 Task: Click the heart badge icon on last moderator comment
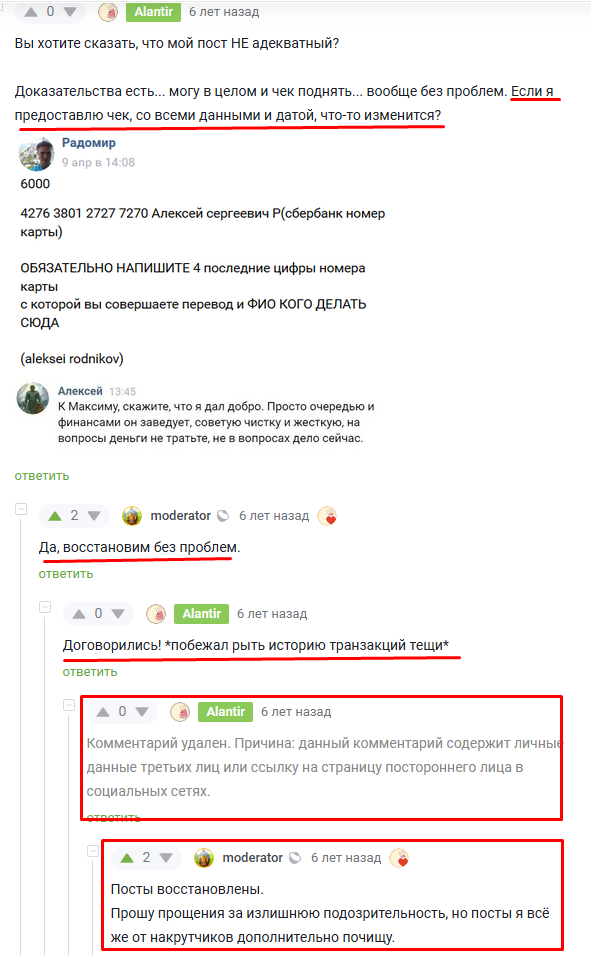(x=400, y=858)
